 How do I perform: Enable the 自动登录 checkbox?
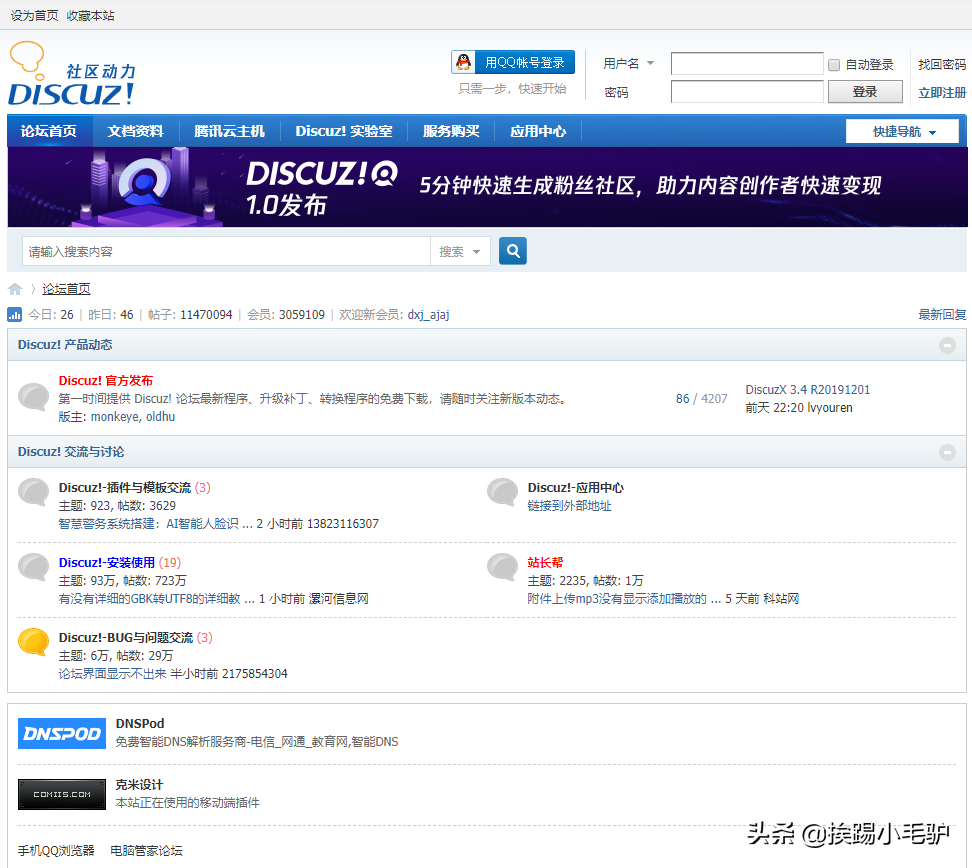[x=834, y=64]
